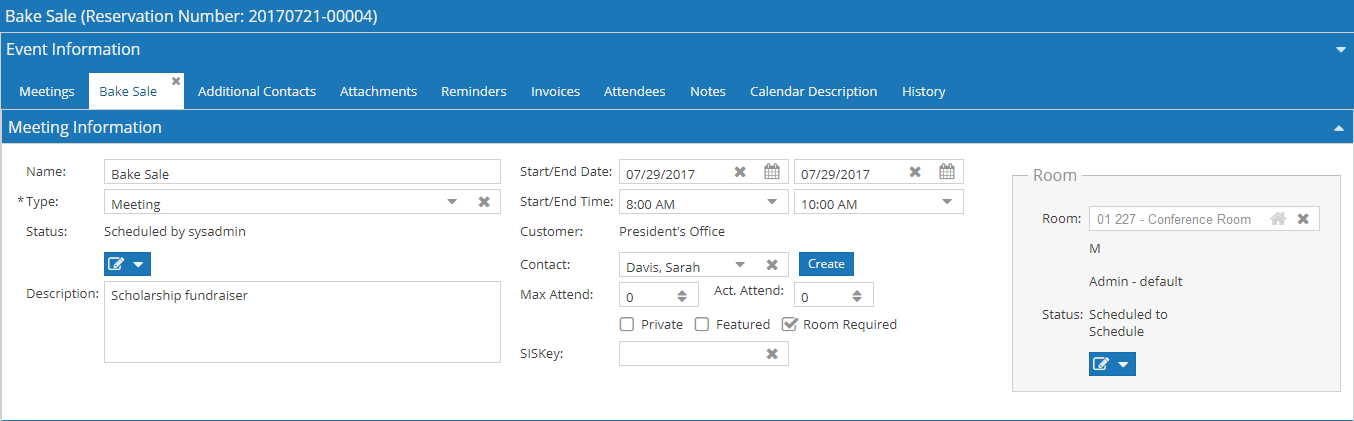The image size is (1354, 421).
Task: Open the Contact dropdown
Action: pyautogui.click(x=740, y=265)
